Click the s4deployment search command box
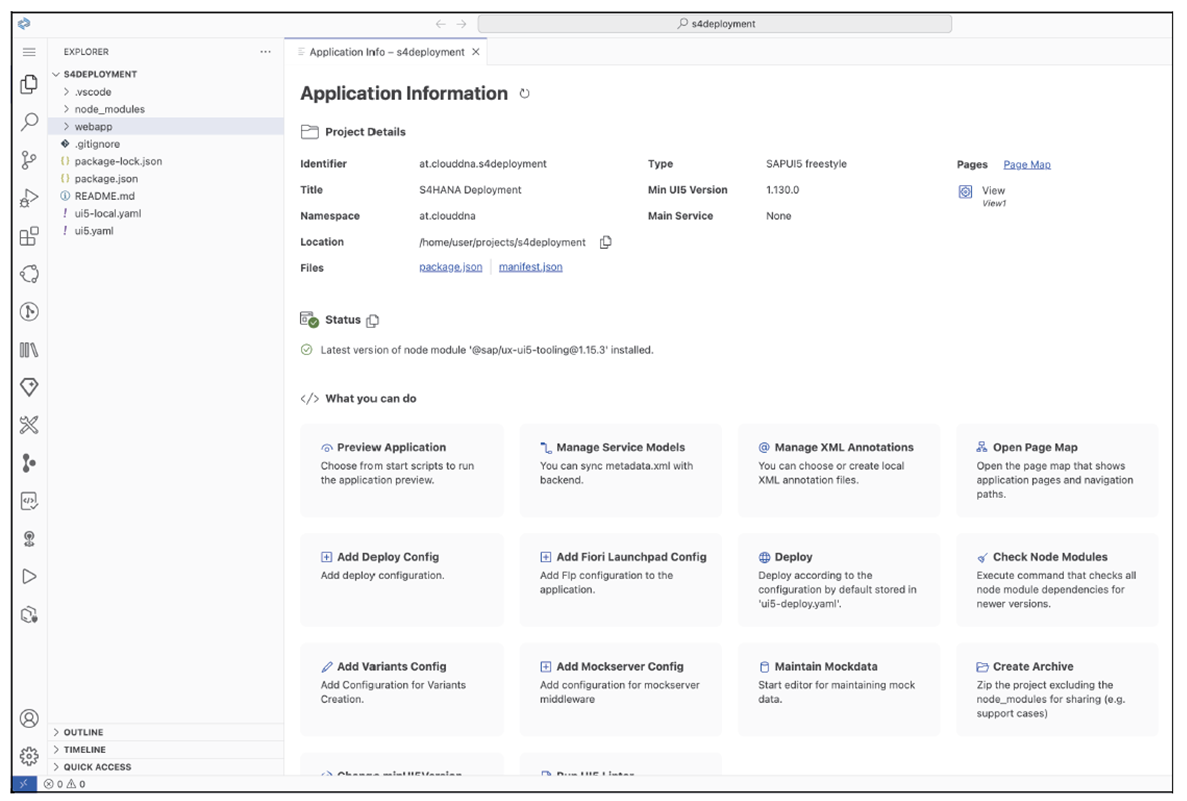 pyautogui.click(x=715, y=24)
